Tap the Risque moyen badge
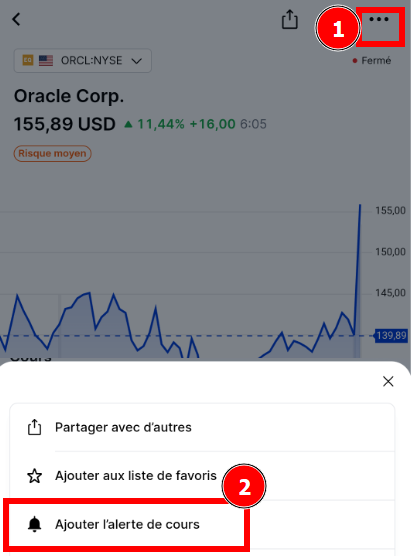Viewport: 411px width, 556px height. pyautogui.click(x=52, y=154)
